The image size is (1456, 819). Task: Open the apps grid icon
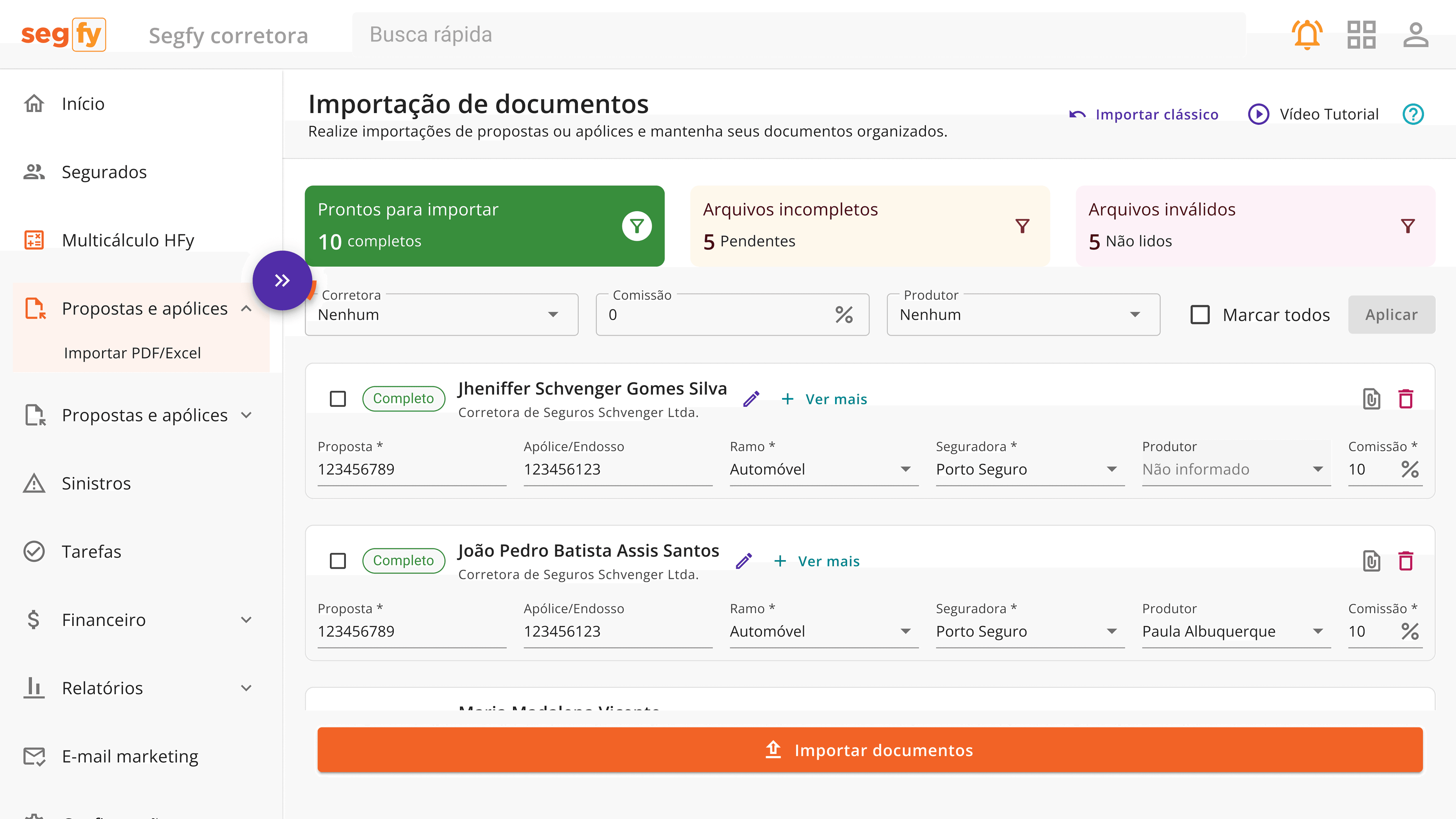click(x=1361, y=34)
